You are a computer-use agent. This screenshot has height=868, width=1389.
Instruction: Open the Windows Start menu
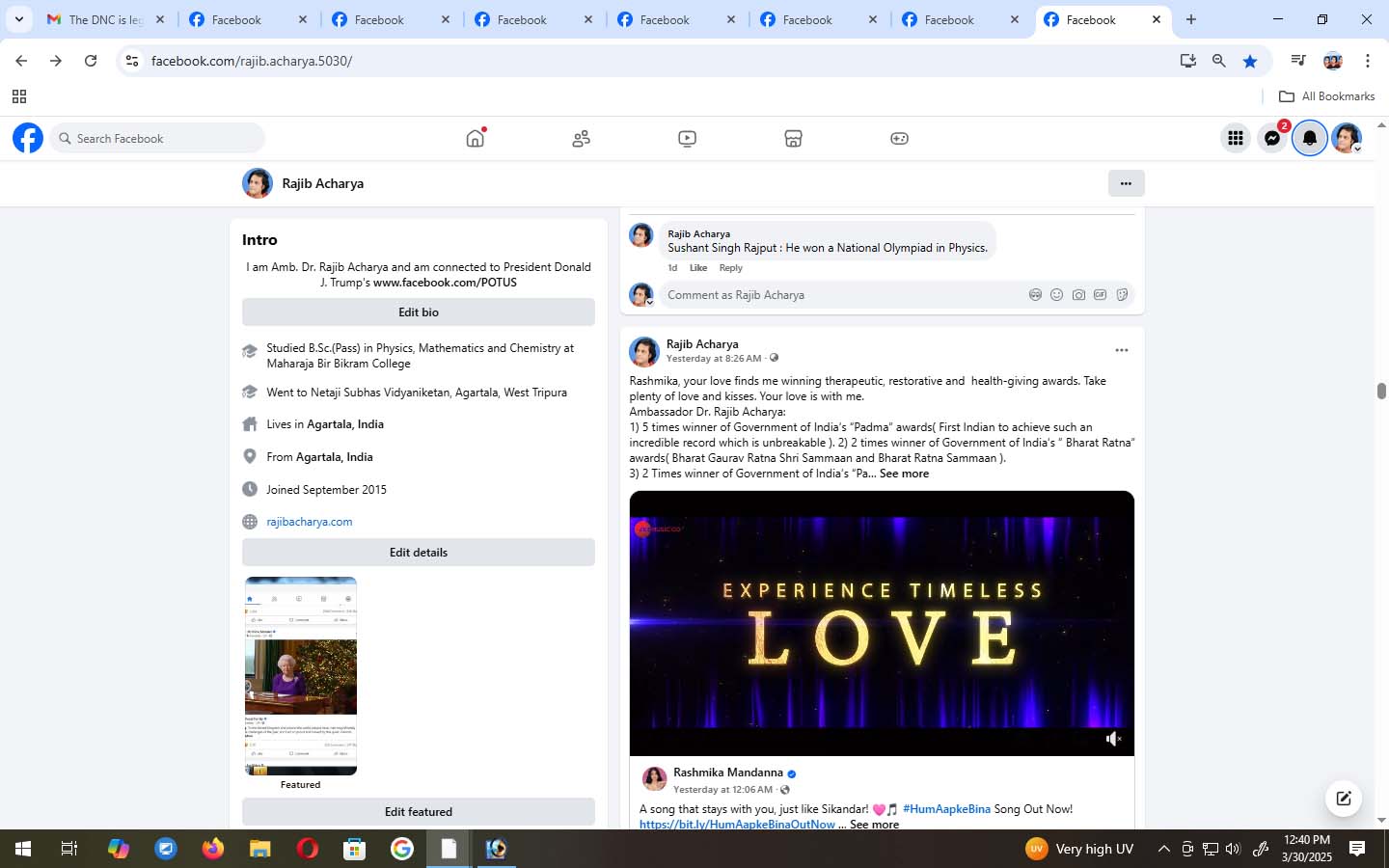click(23, 849)
